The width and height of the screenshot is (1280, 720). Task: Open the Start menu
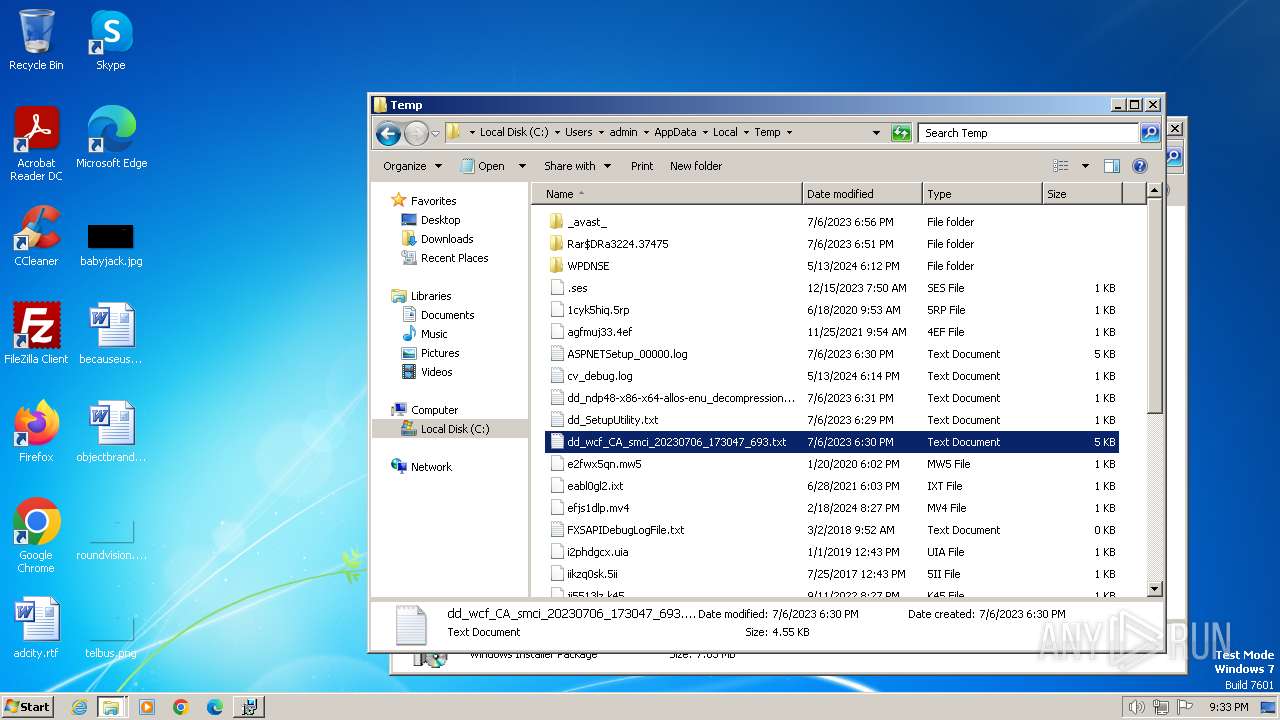(28, 707)
